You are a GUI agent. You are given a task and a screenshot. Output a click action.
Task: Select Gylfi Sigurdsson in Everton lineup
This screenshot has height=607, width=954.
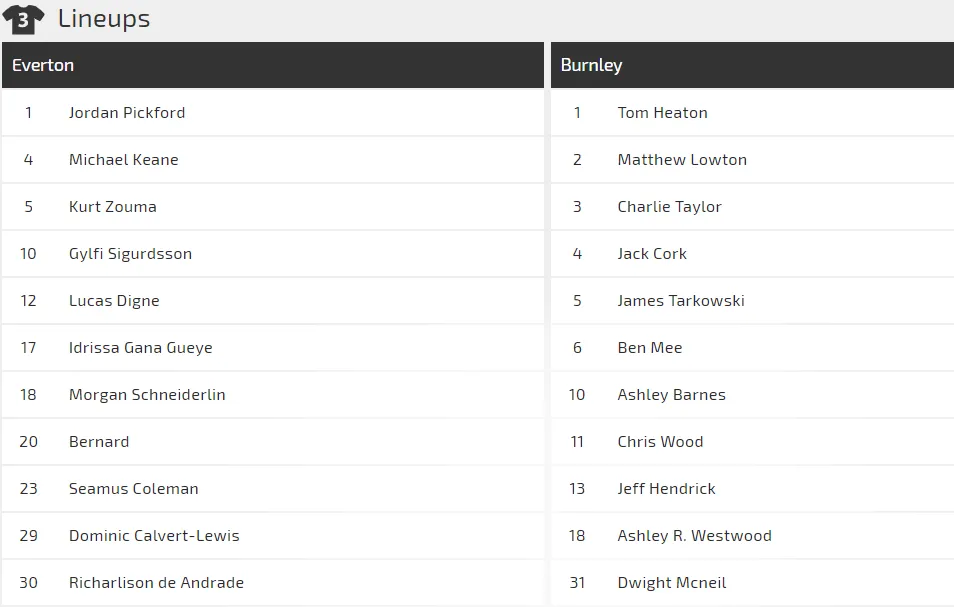pyautogui.click(x=130, y=254)
